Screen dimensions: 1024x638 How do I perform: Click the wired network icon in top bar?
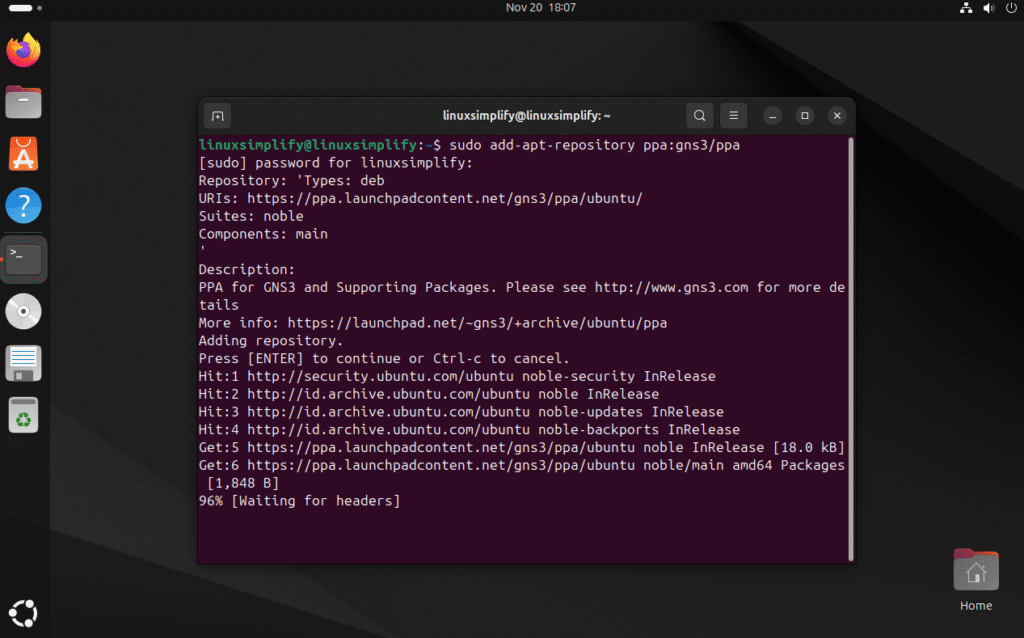click(x=965, y=8)
